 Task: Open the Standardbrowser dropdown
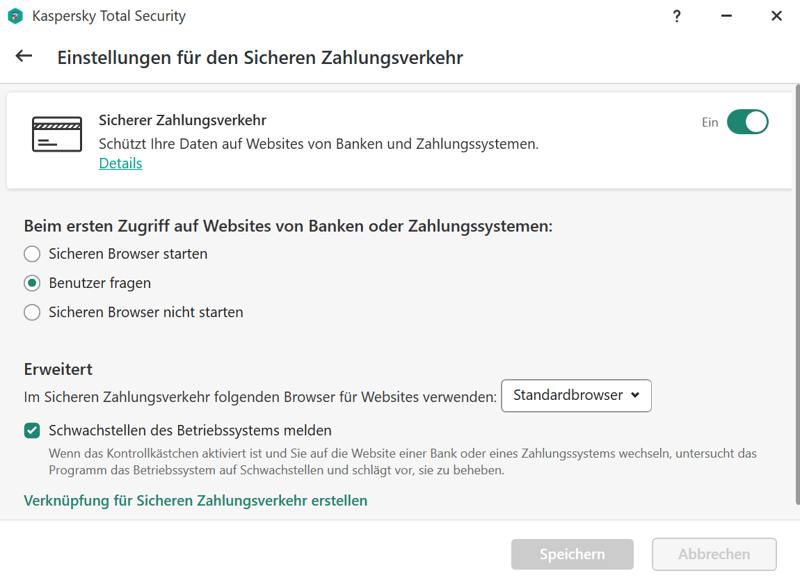576,395
